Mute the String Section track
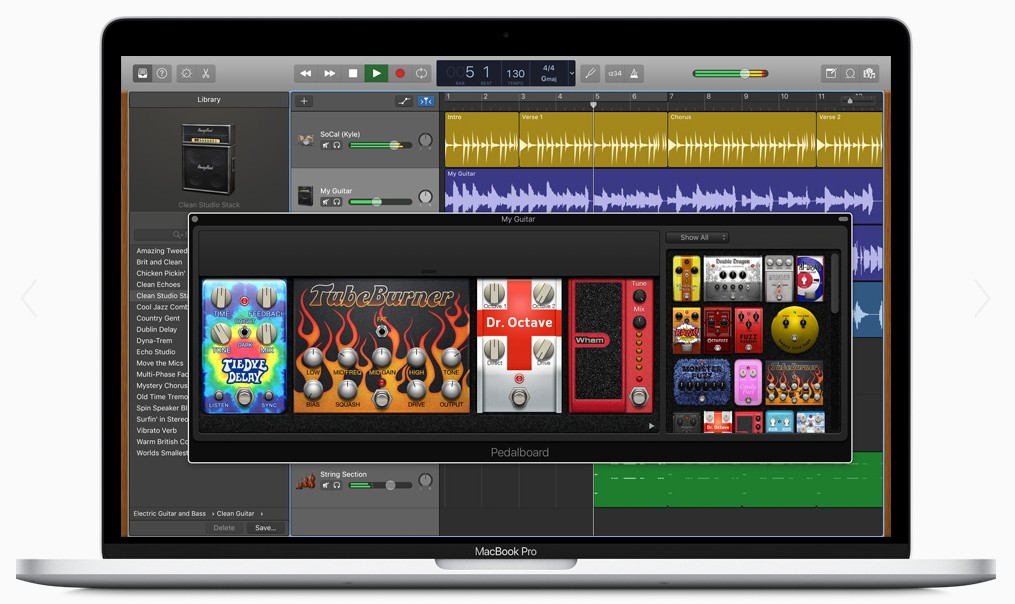The image size is (1015, 604). (326, 485)
